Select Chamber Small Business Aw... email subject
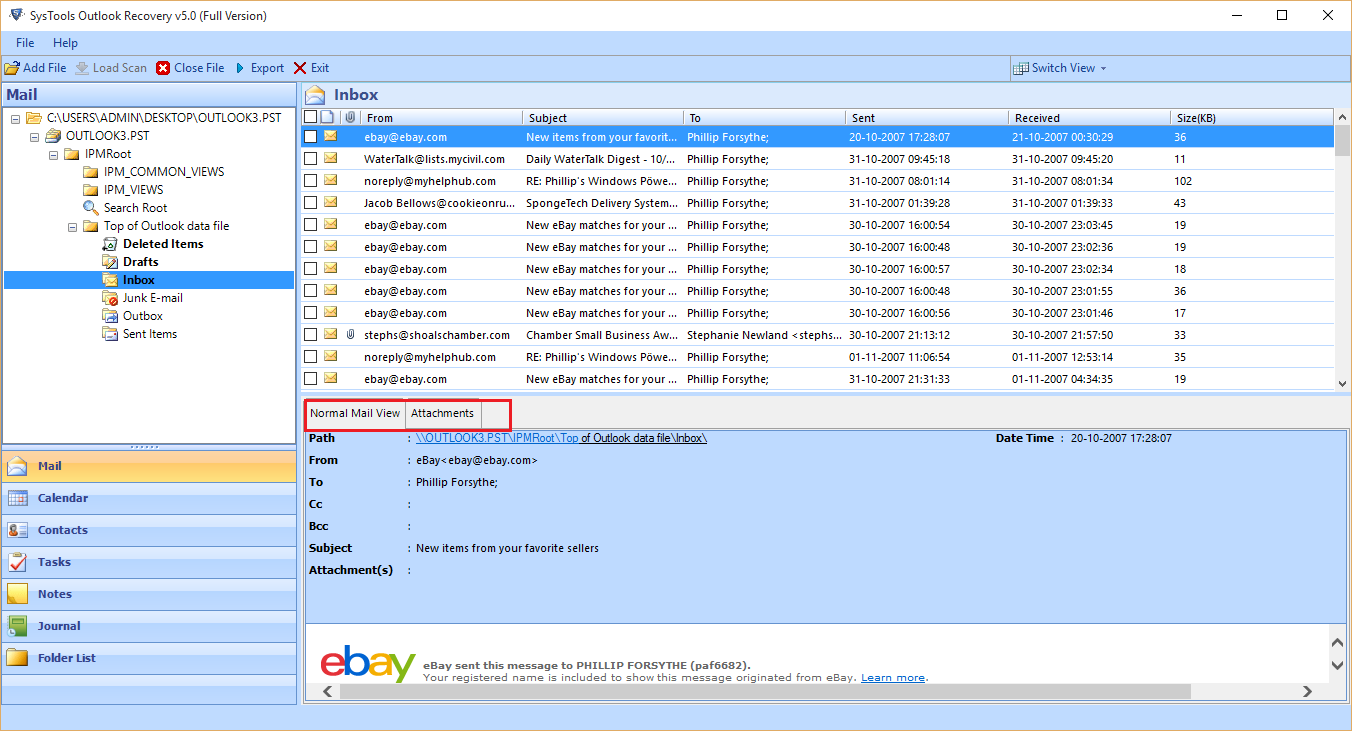This screenshot has height=731, width=1352. tap(602, 335)
